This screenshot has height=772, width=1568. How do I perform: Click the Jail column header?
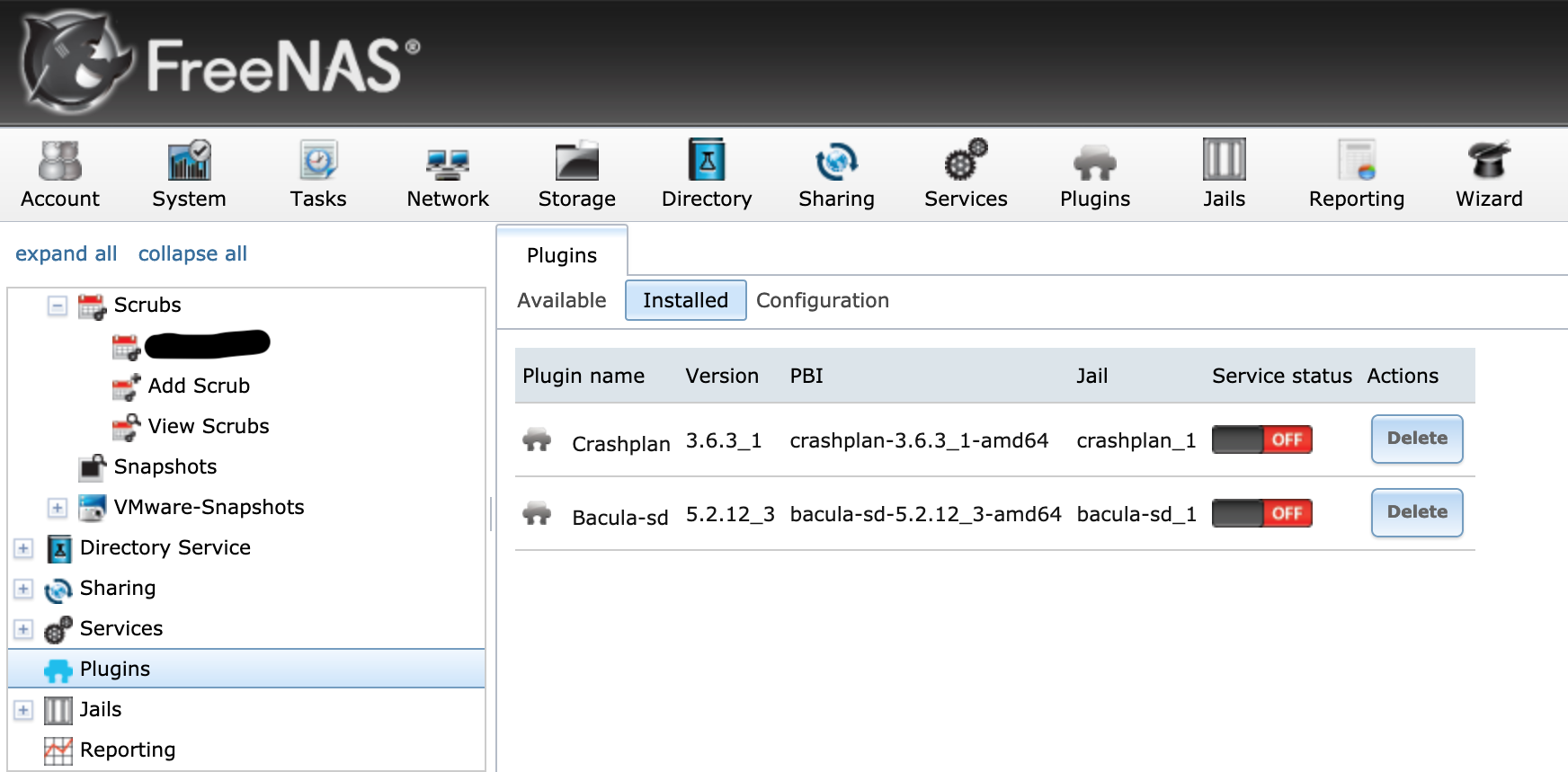tap(1092, 376)
